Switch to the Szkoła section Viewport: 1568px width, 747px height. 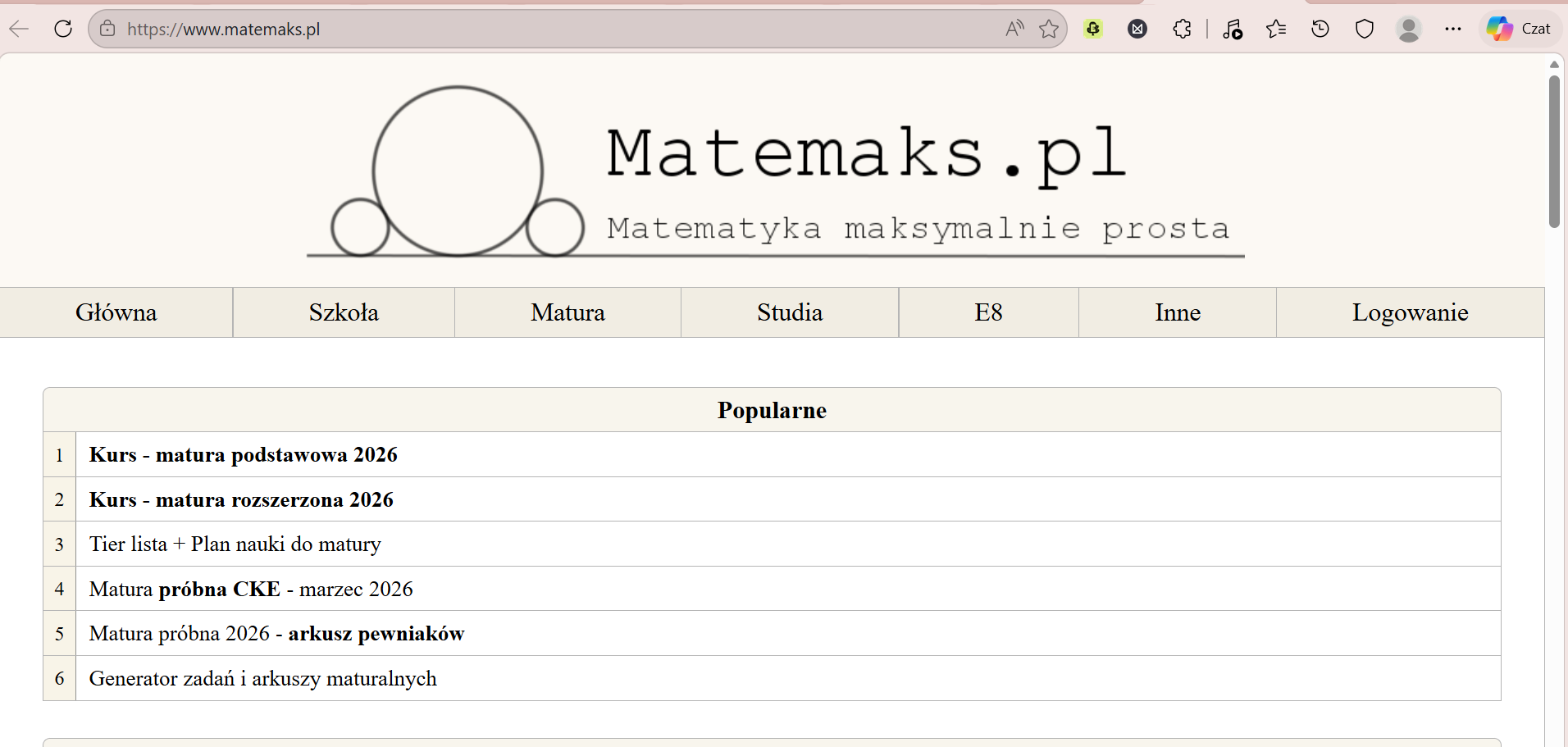344,312
